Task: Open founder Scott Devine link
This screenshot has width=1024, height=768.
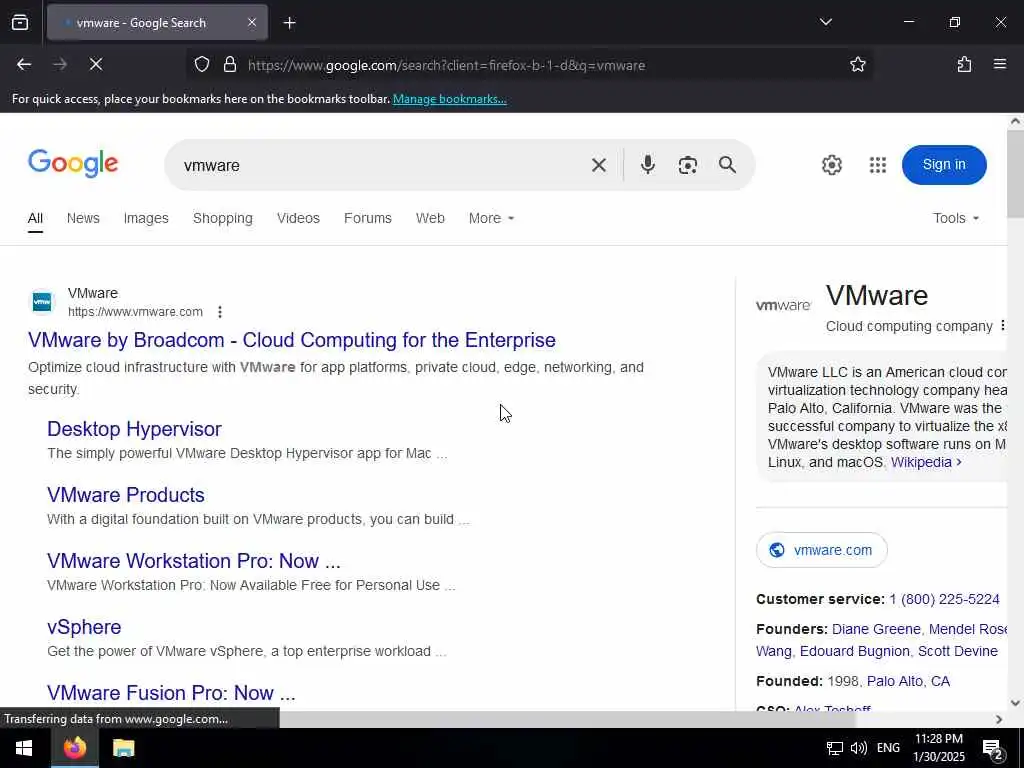Action: coord(957,652)
